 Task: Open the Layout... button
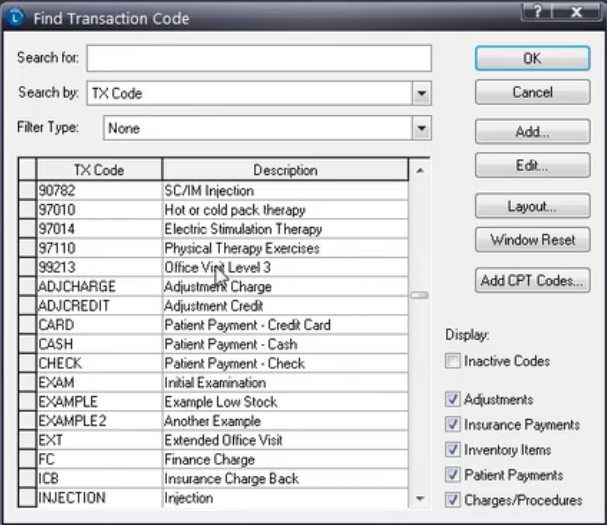tap(532, 206)
